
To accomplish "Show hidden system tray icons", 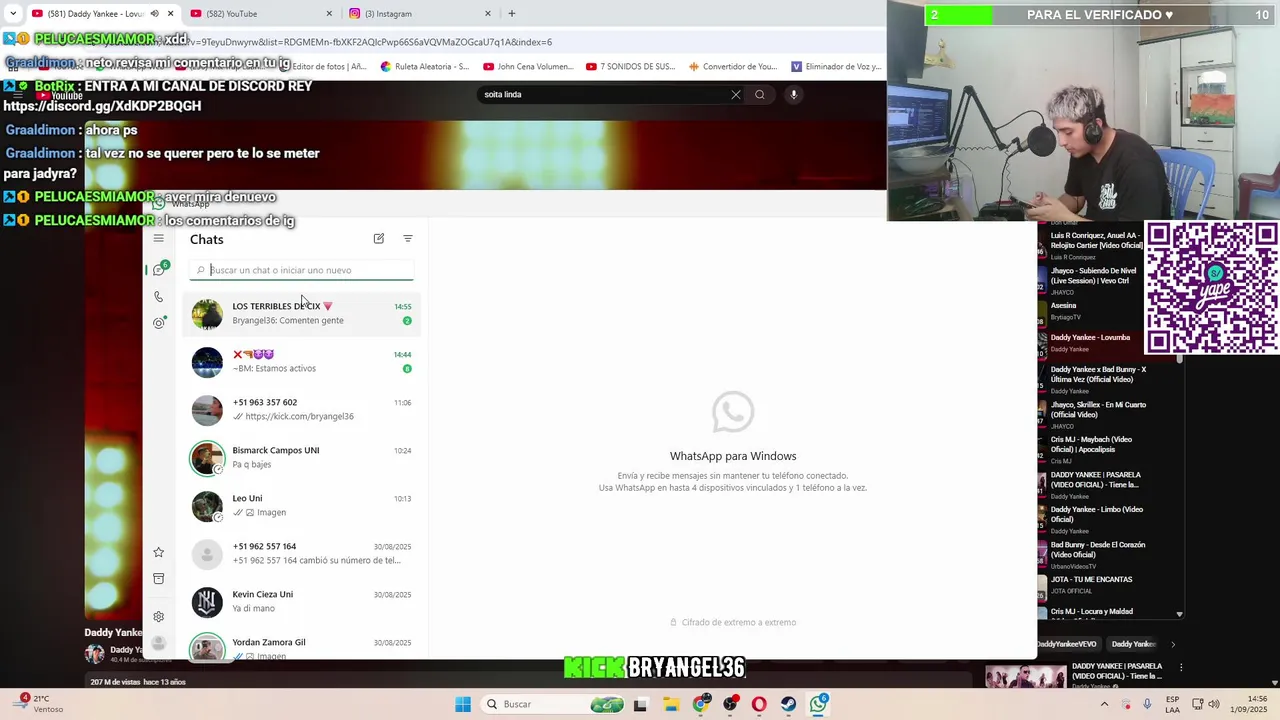I will point(1107,704).
